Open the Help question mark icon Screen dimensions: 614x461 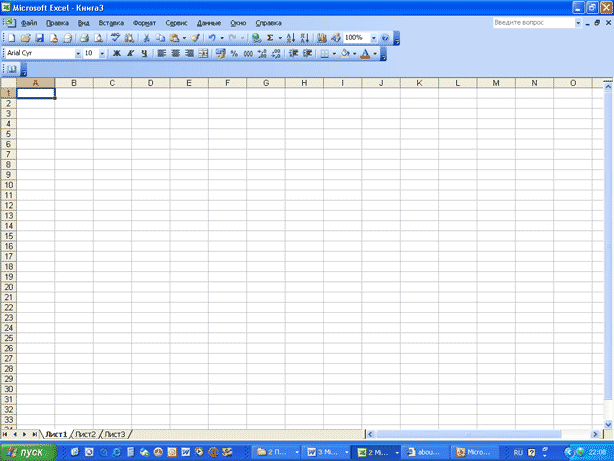385,38
